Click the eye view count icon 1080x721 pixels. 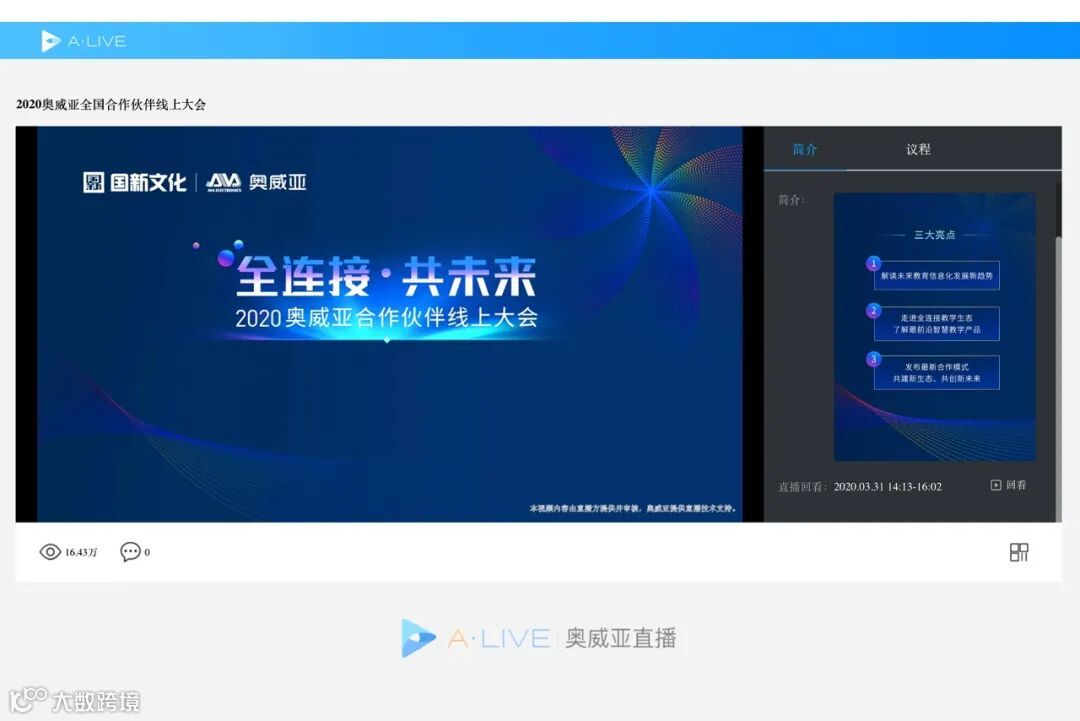click(50, 552)
